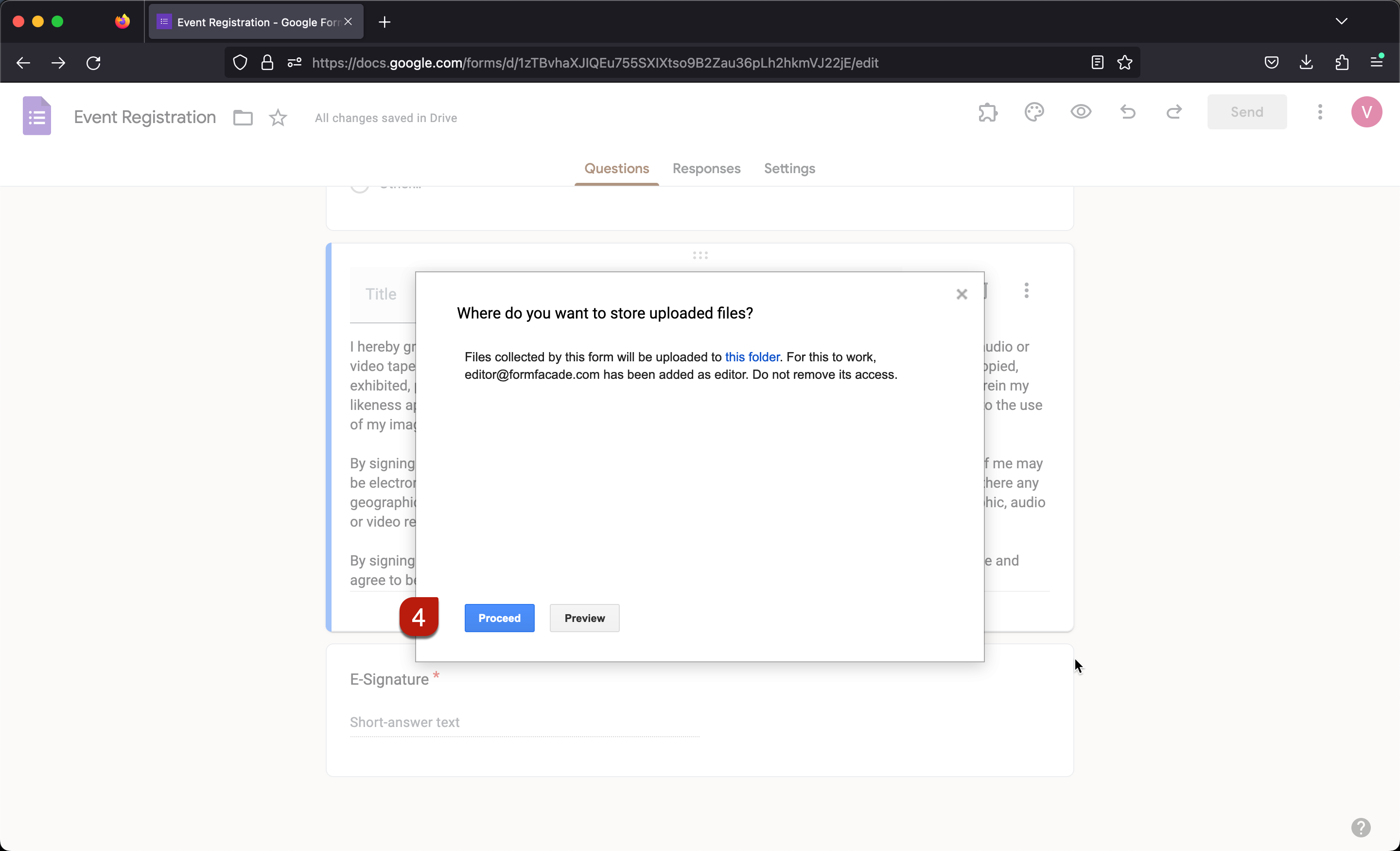The width and height of the screenshot is (1400, 851).
Task: Undo the last change
Action: pos(1128,112)
